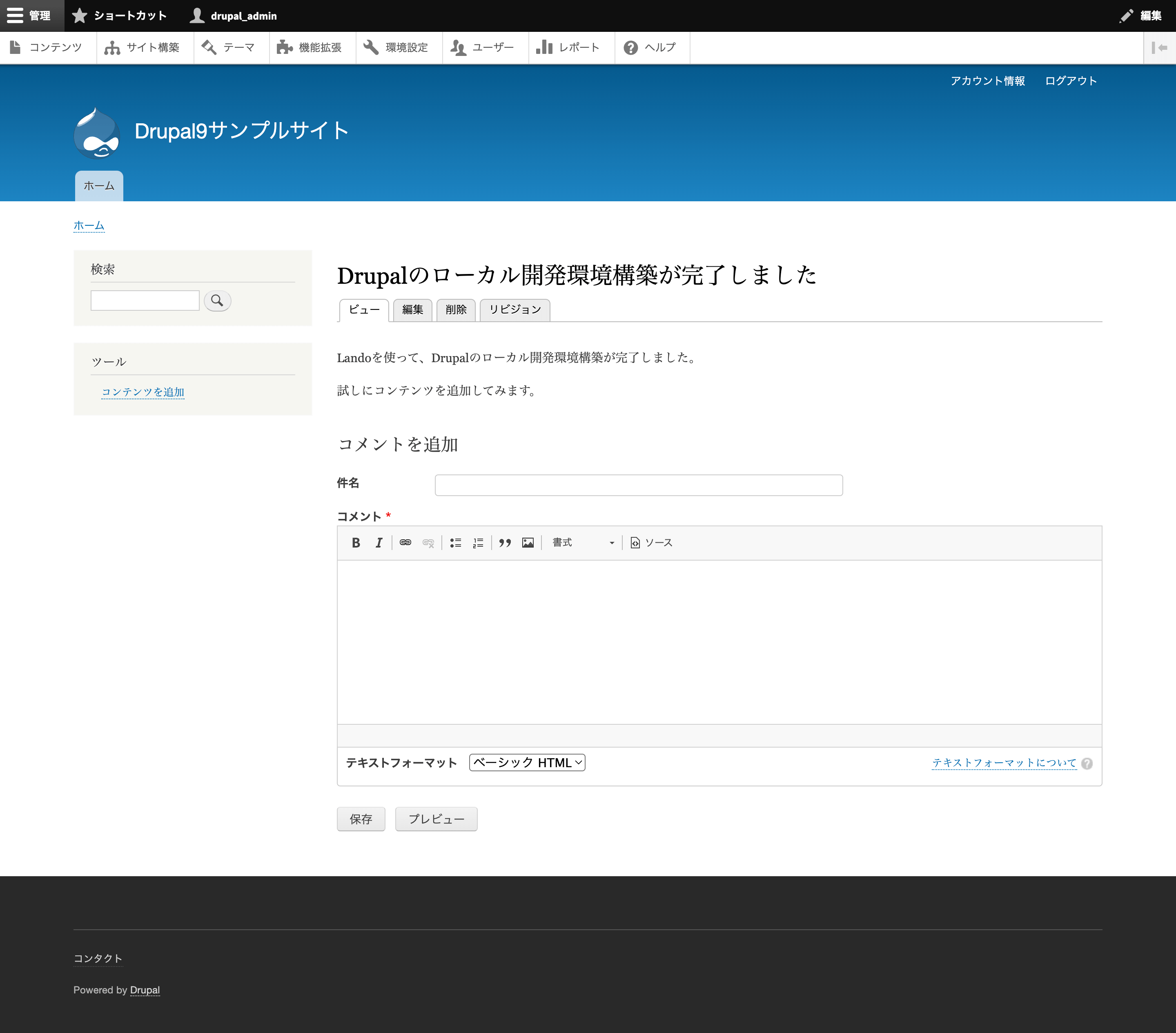The height and width of the screenshot is (1033, 1176).
Task: Open the レポート admin menu
Action: pyautogui.click(x=571, y=48)
